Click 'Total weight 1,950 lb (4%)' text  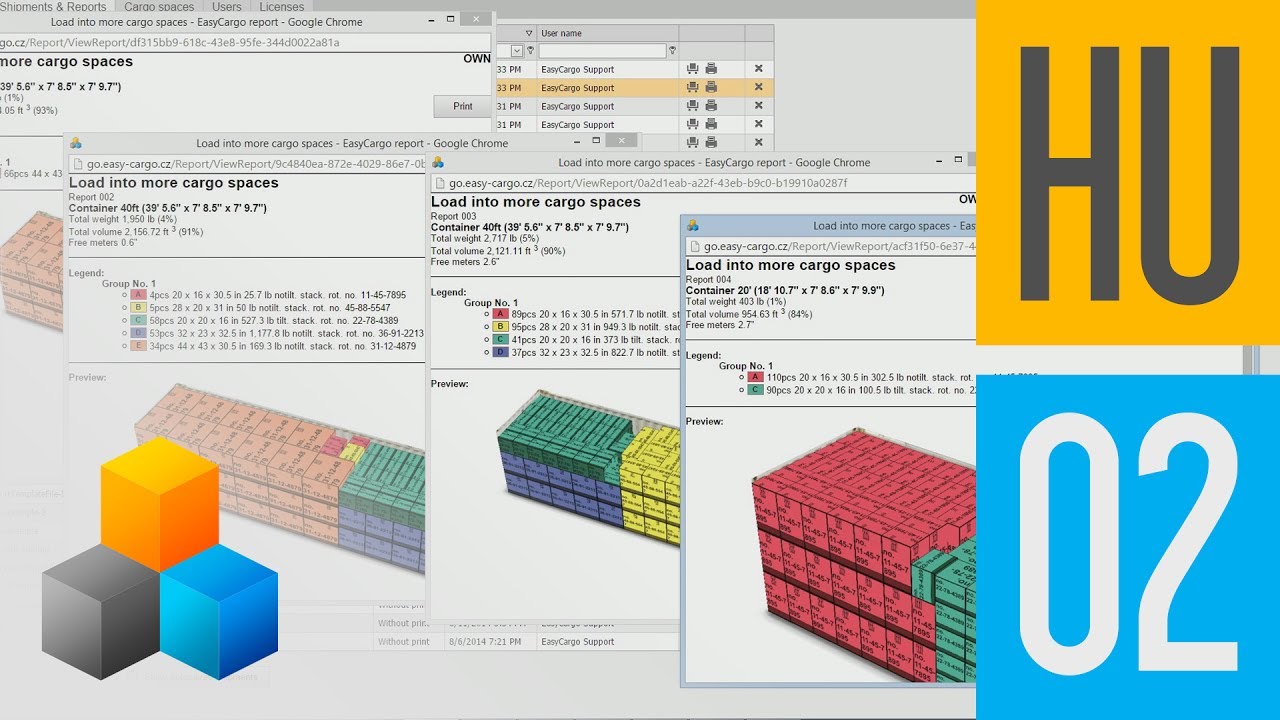click(123, 219)
